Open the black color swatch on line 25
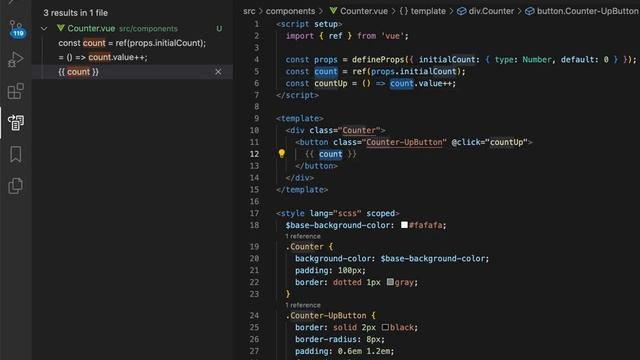This screenshot has width=640, height=360. pos(385,327)
